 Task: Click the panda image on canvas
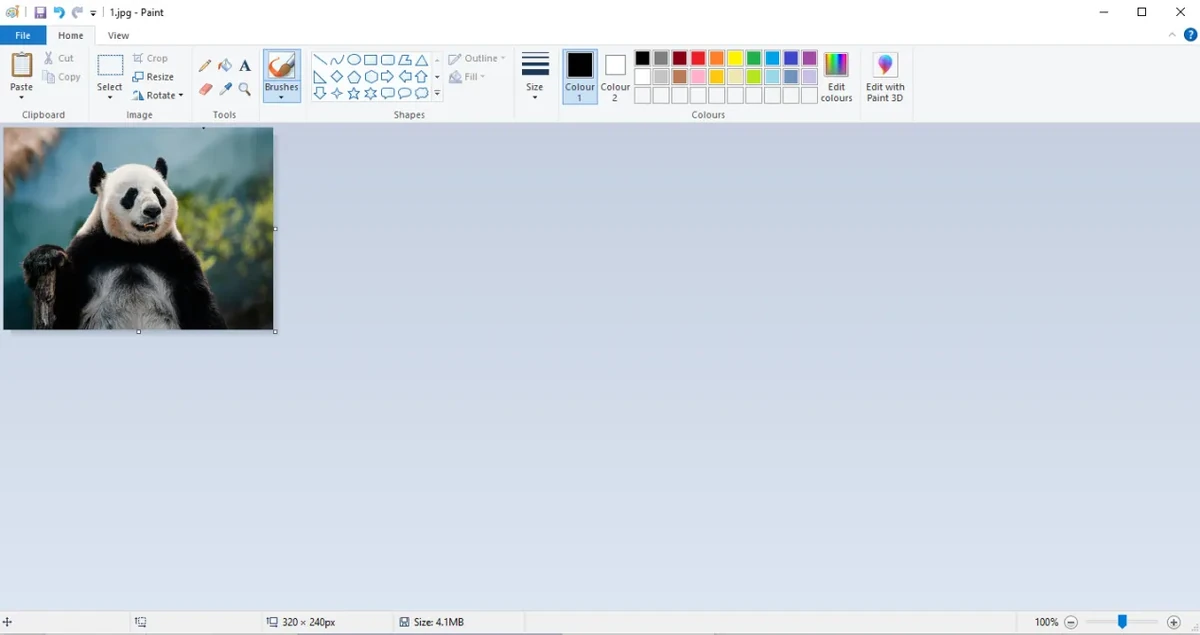[138, 228]
